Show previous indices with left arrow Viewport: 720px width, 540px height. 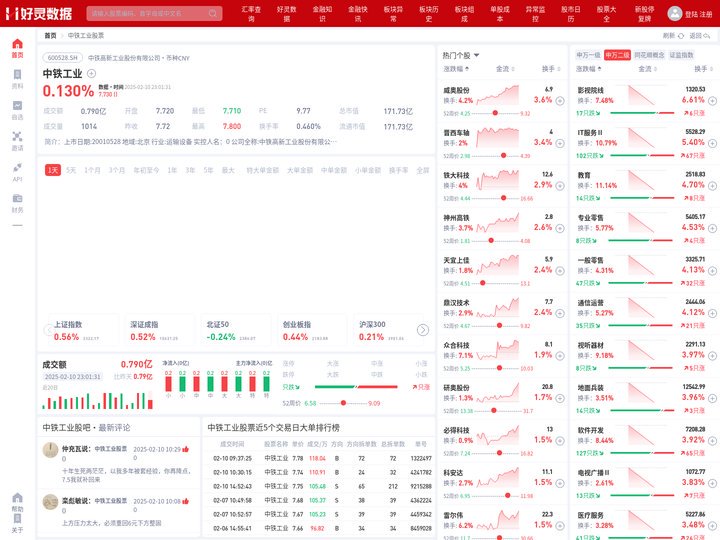click(48, 330)
